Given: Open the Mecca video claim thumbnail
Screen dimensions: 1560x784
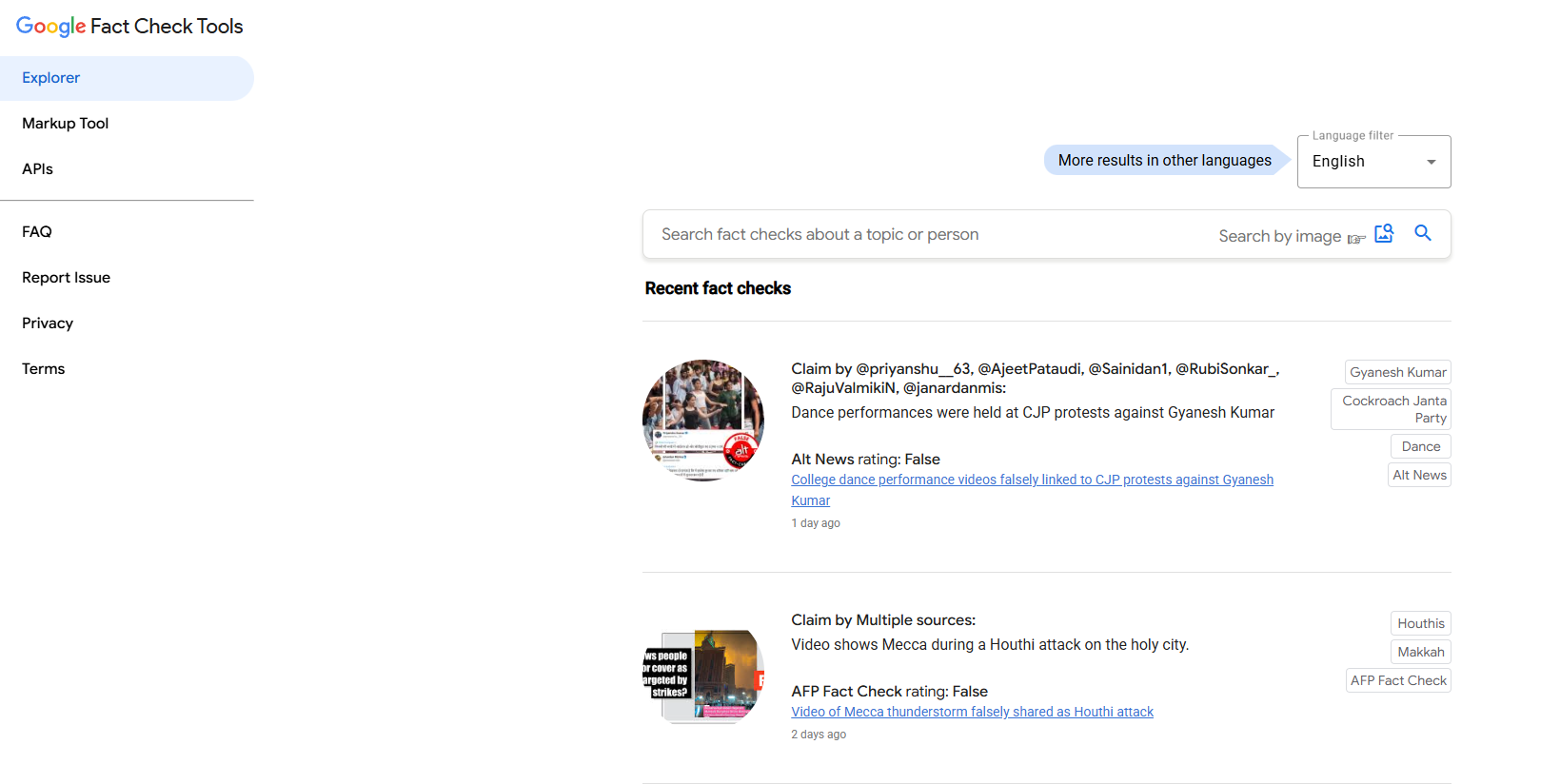Looking at the screenshot, I should click(703, 676).
